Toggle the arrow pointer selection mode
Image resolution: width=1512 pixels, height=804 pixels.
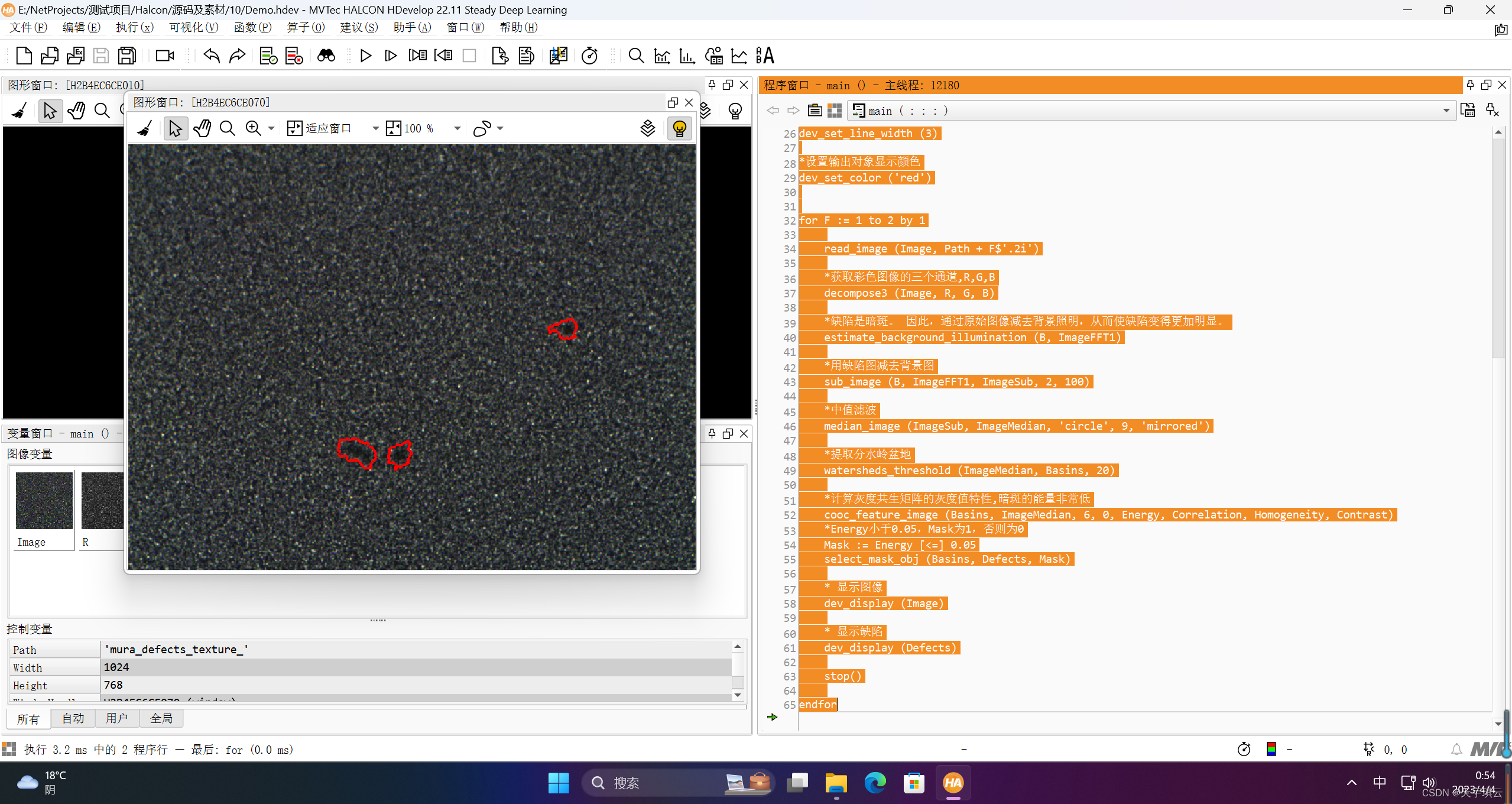(175, 128)
